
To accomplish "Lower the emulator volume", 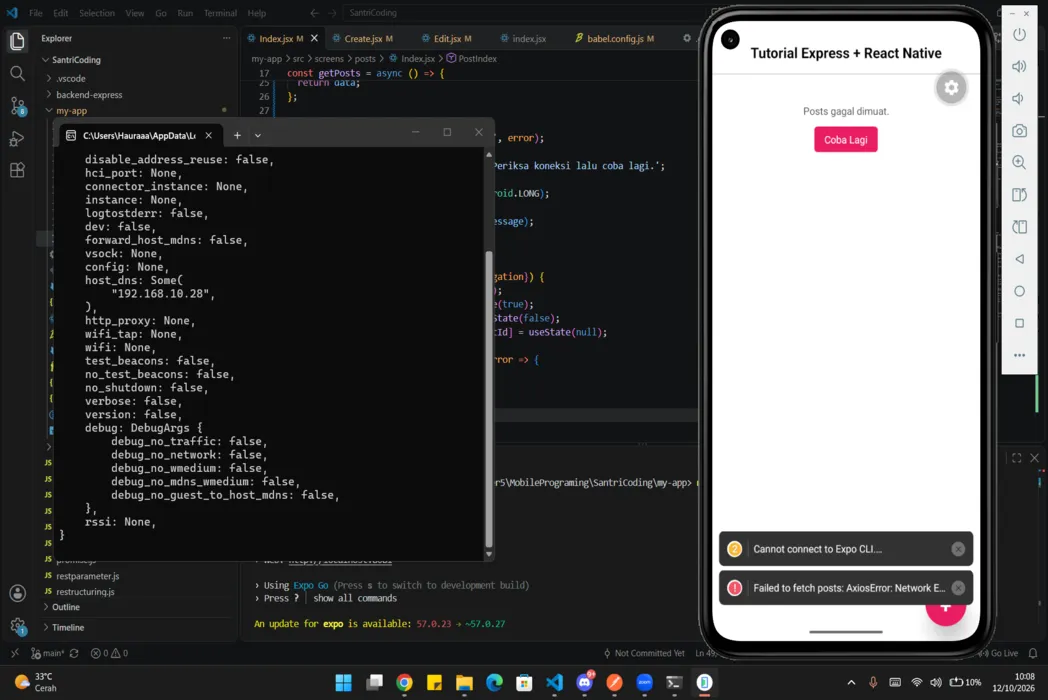I will click(1019, 98).
